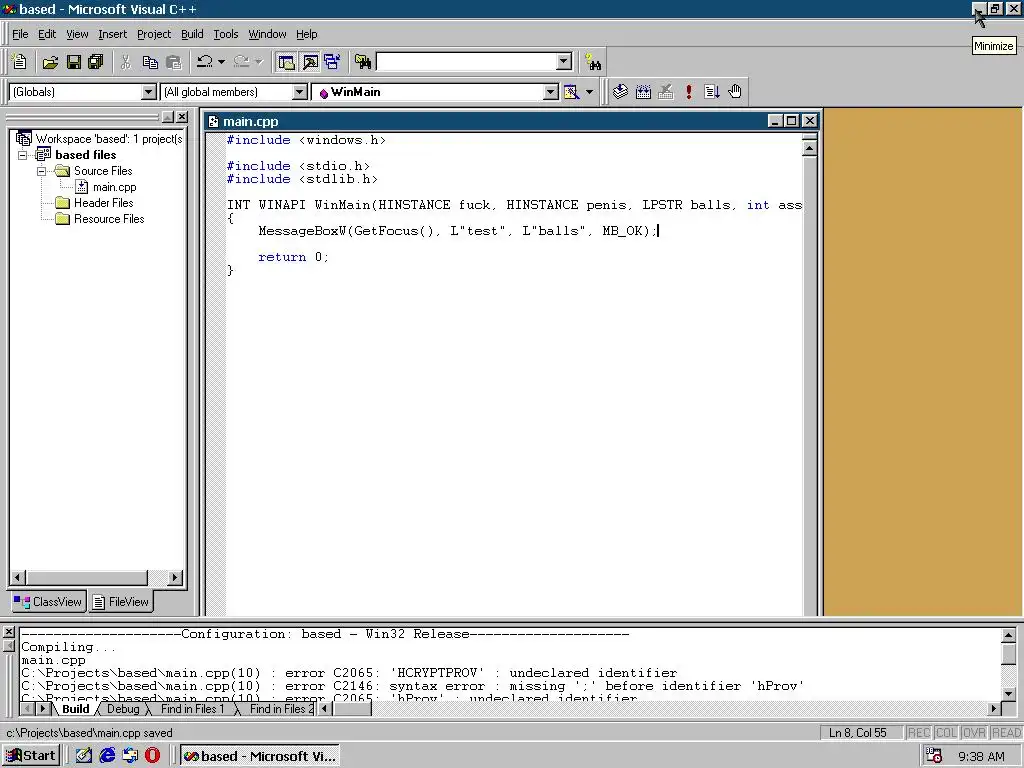
Task: Launch Opera from the quick launch bar
Action: pyautogui.click(x=152, y=756)
